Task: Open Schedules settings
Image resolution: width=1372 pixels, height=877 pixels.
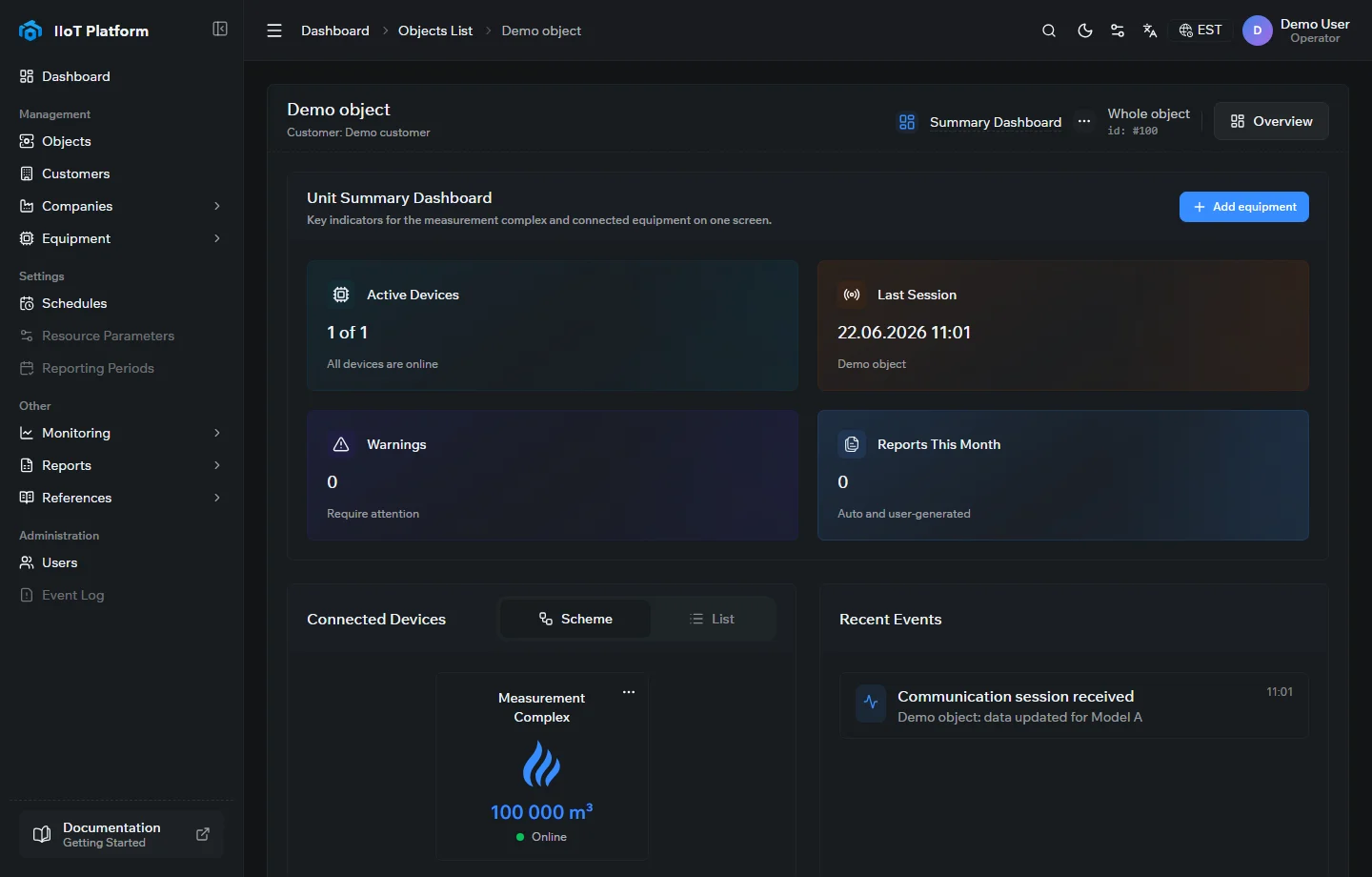Action: [x=121, y=303]
